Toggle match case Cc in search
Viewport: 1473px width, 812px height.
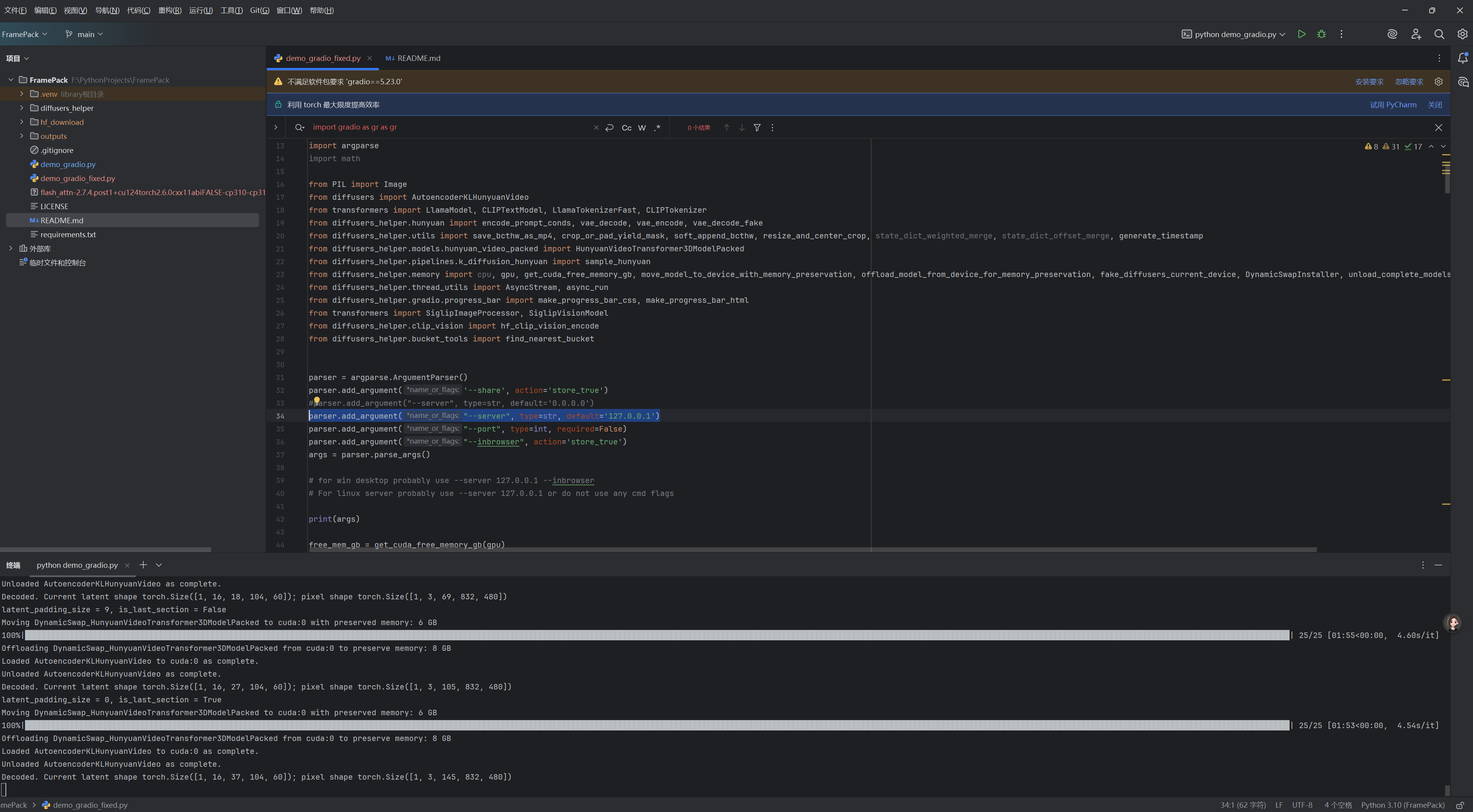(627, 128)
